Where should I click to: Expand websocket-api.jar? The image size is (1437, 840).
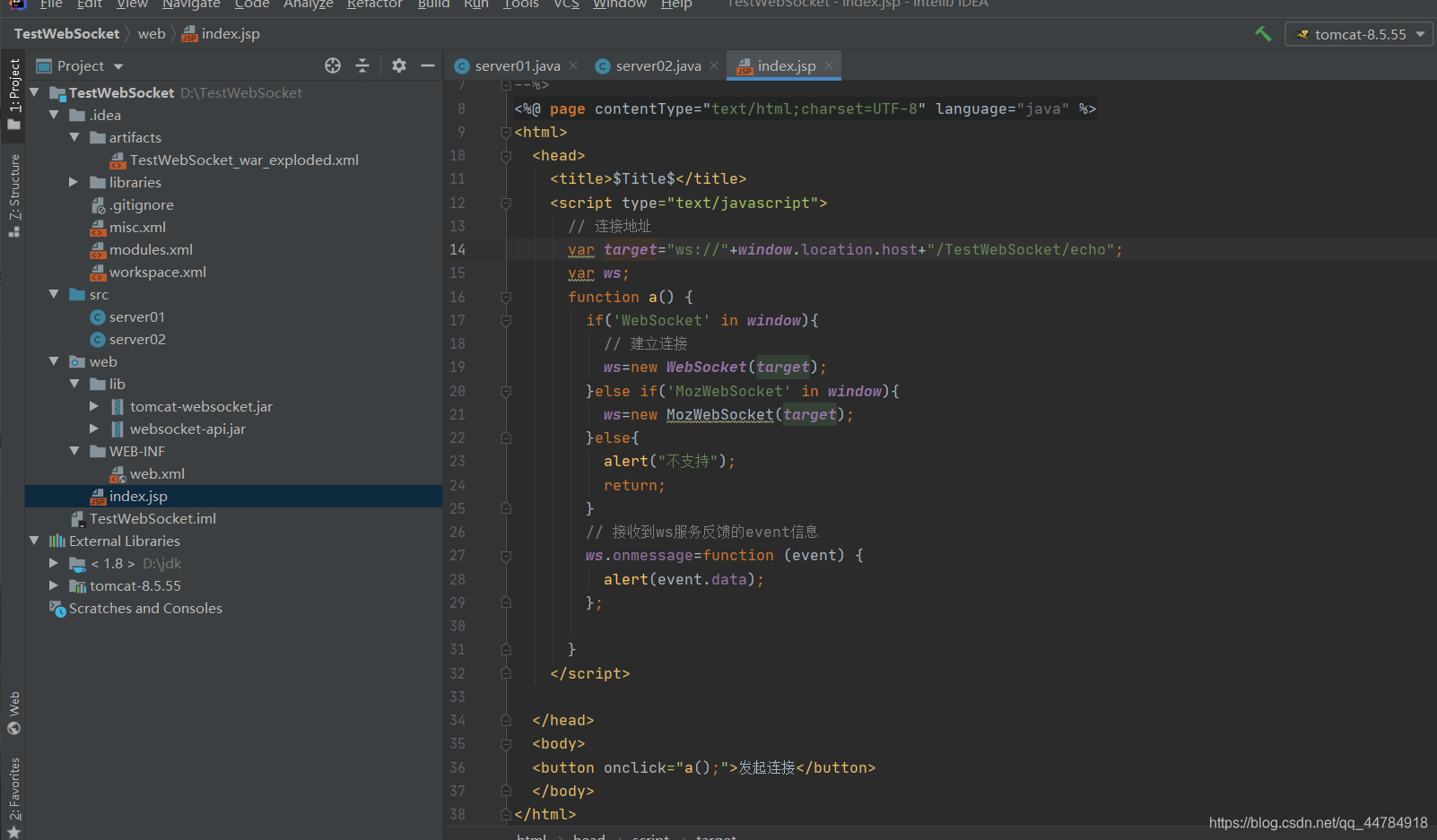pyautogui.click(x=94, y=429)
